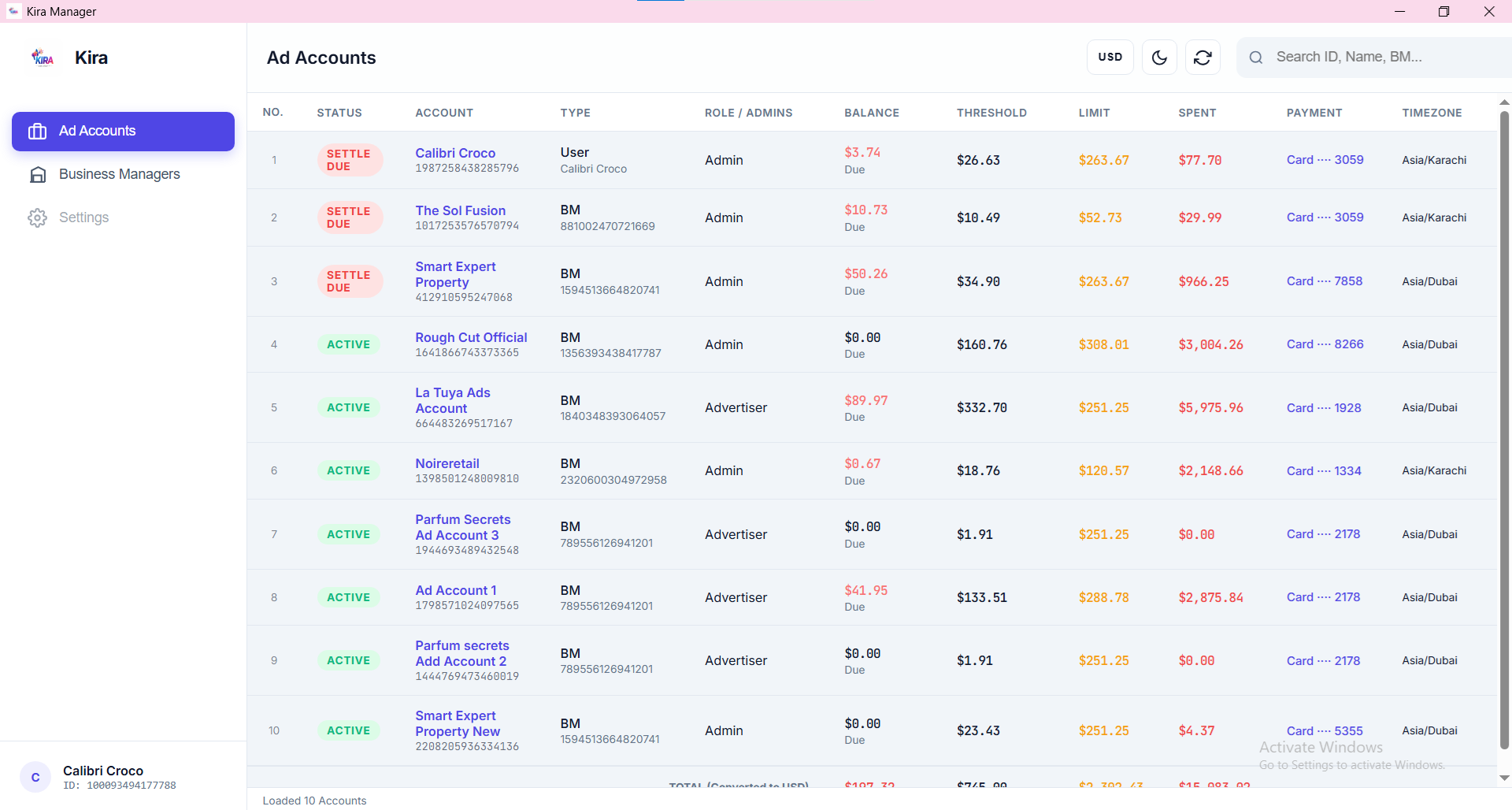Click the Ad Accounts briefcase icon
Screen dimensions: 1512x810
(x=37, y=132)
